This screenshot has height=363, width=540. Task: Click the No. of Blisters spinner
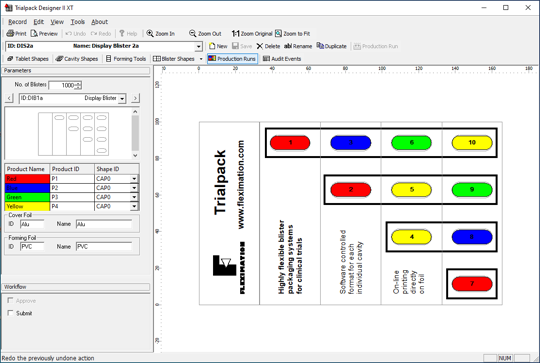(79, 85)
